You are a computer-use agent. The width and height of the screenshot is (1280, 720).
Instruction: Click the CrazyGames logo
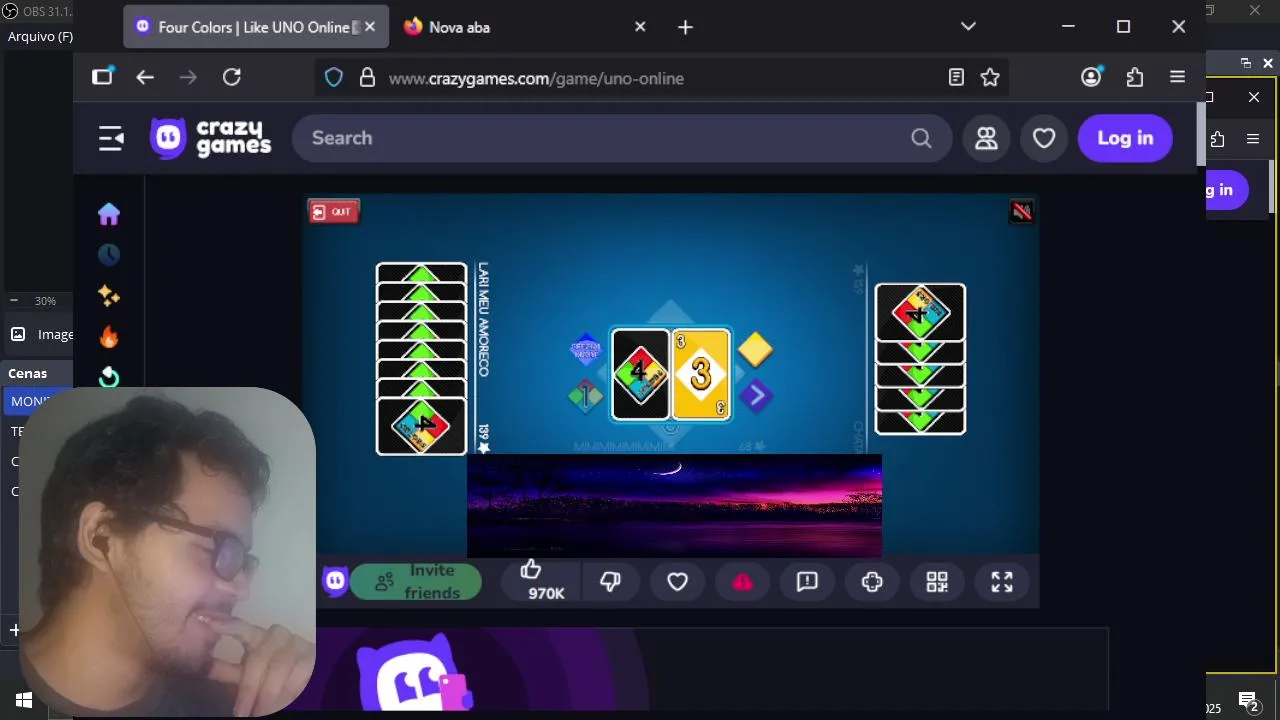pos(211,138)
